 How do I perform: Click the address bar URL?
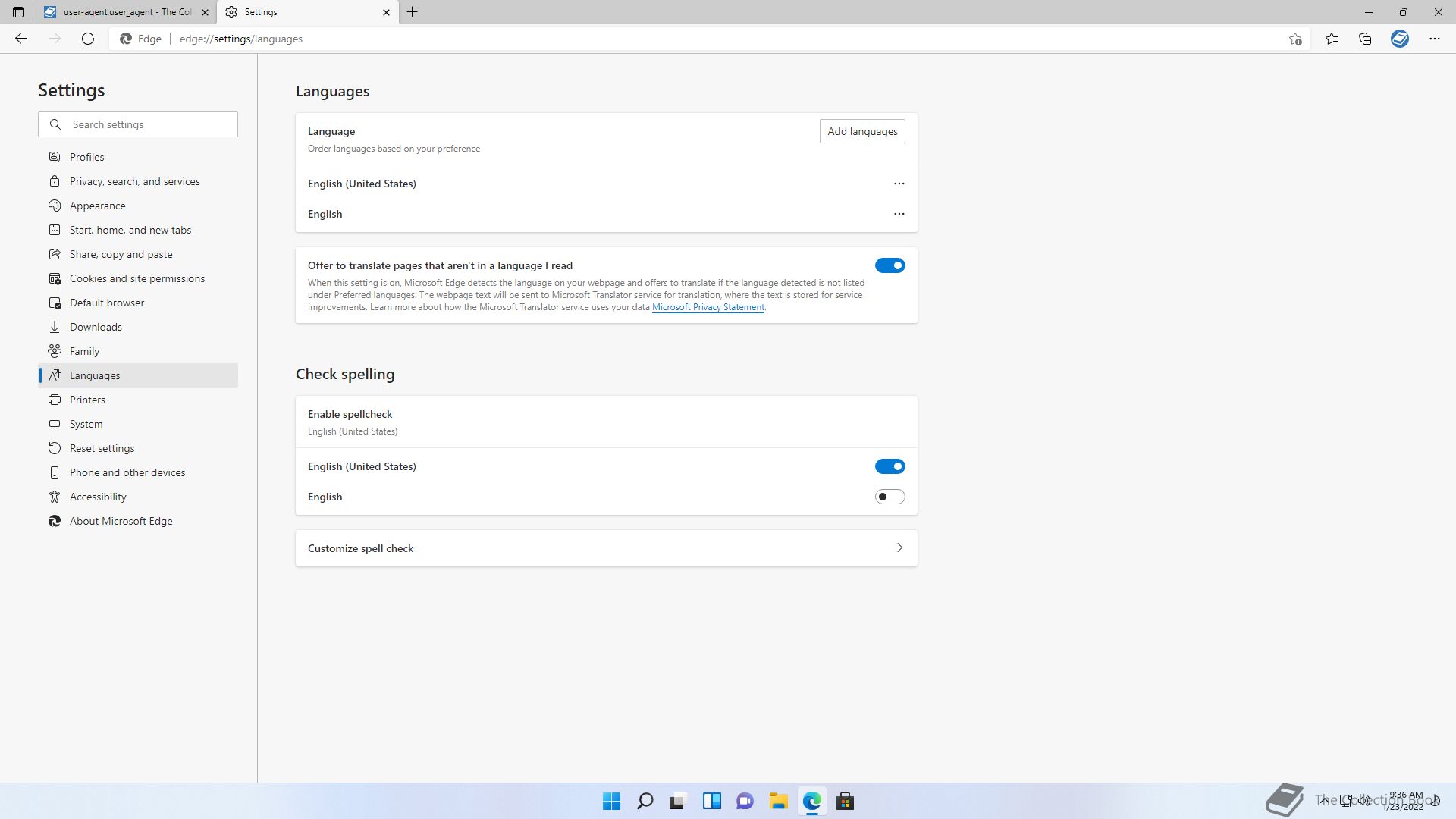tap(241, 39)
